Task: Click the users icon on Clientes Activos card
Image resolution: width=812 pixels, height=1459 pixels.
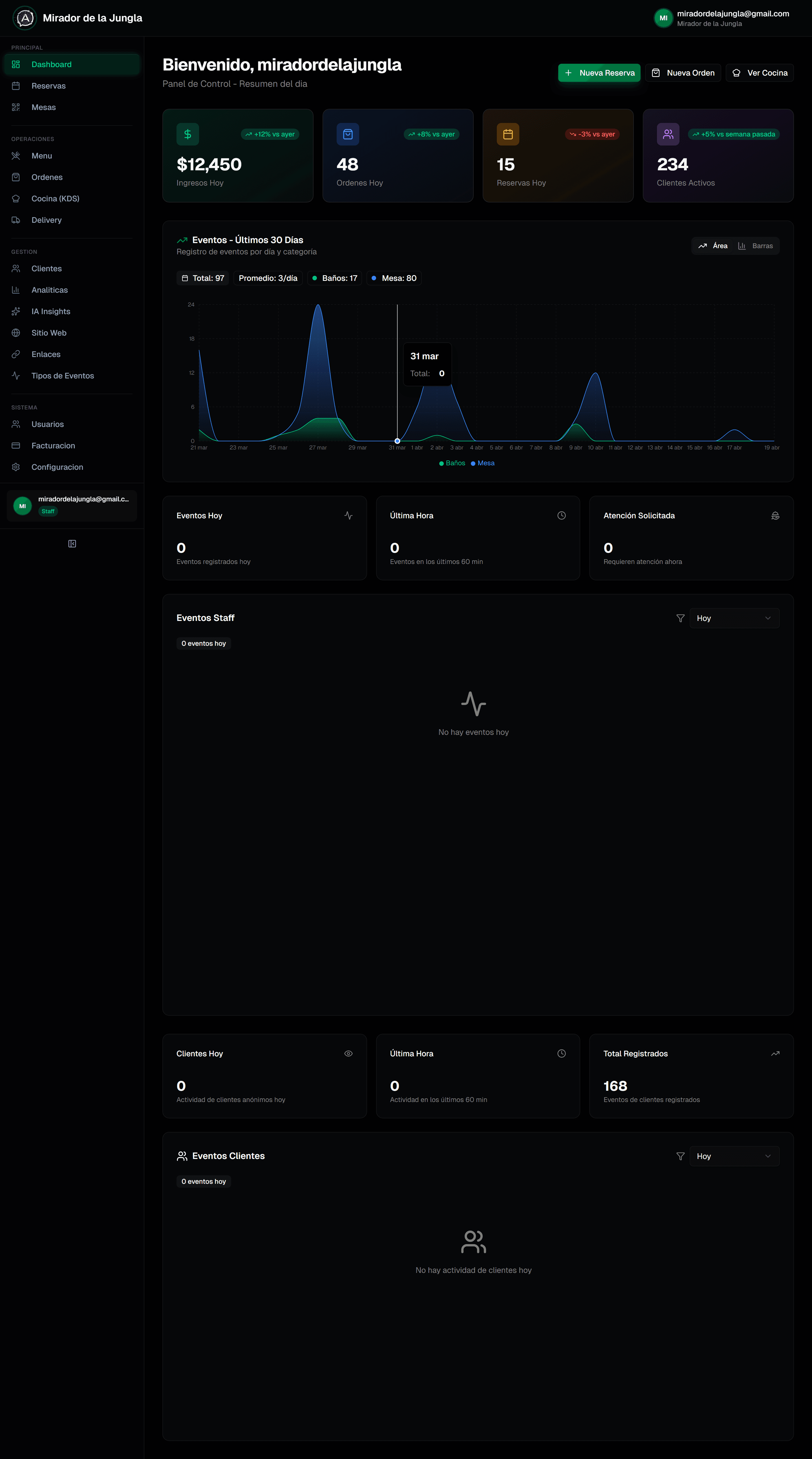Action: [x=668, y=134]
